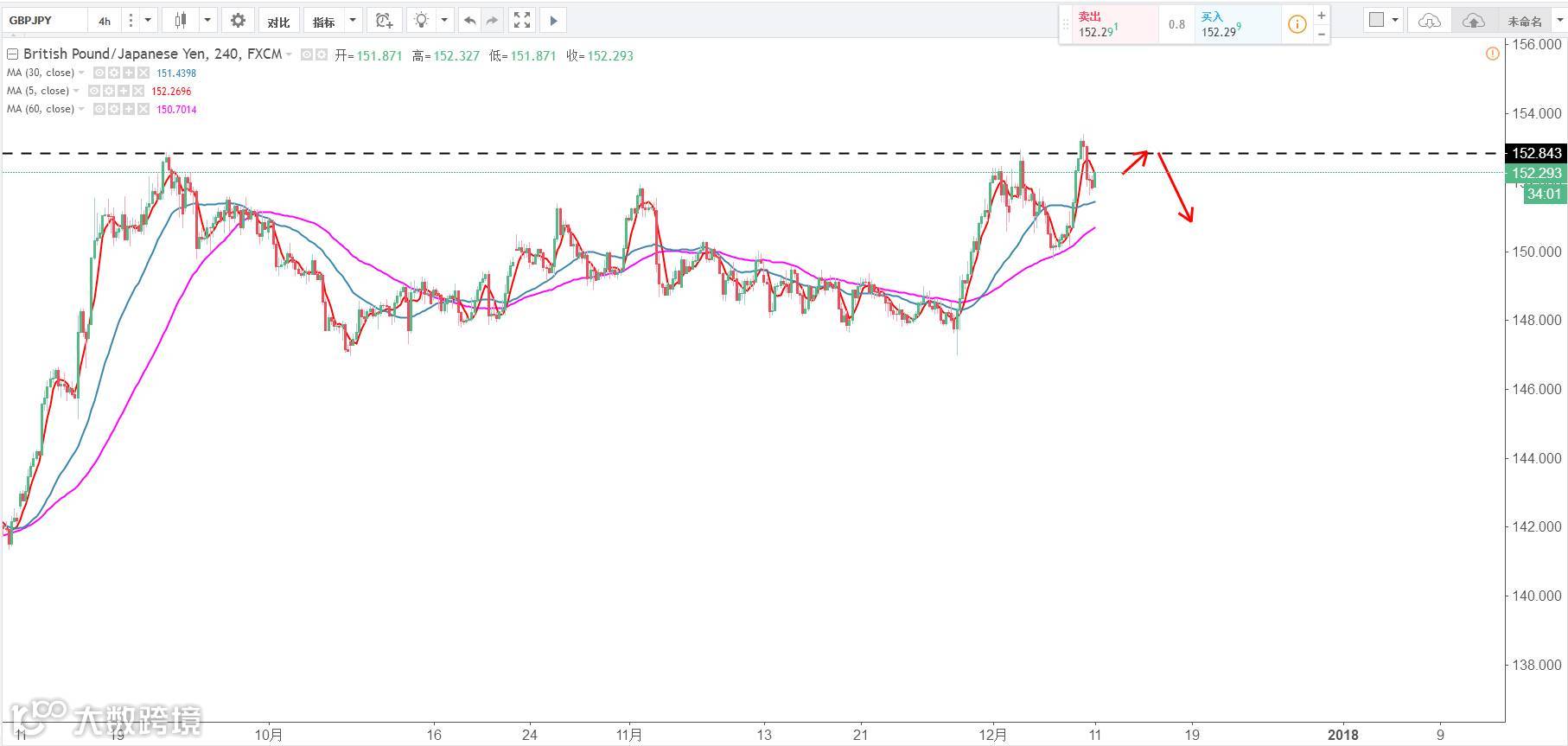Remove the MA (5, close) indicator
1568x746 pixels.
138,92
